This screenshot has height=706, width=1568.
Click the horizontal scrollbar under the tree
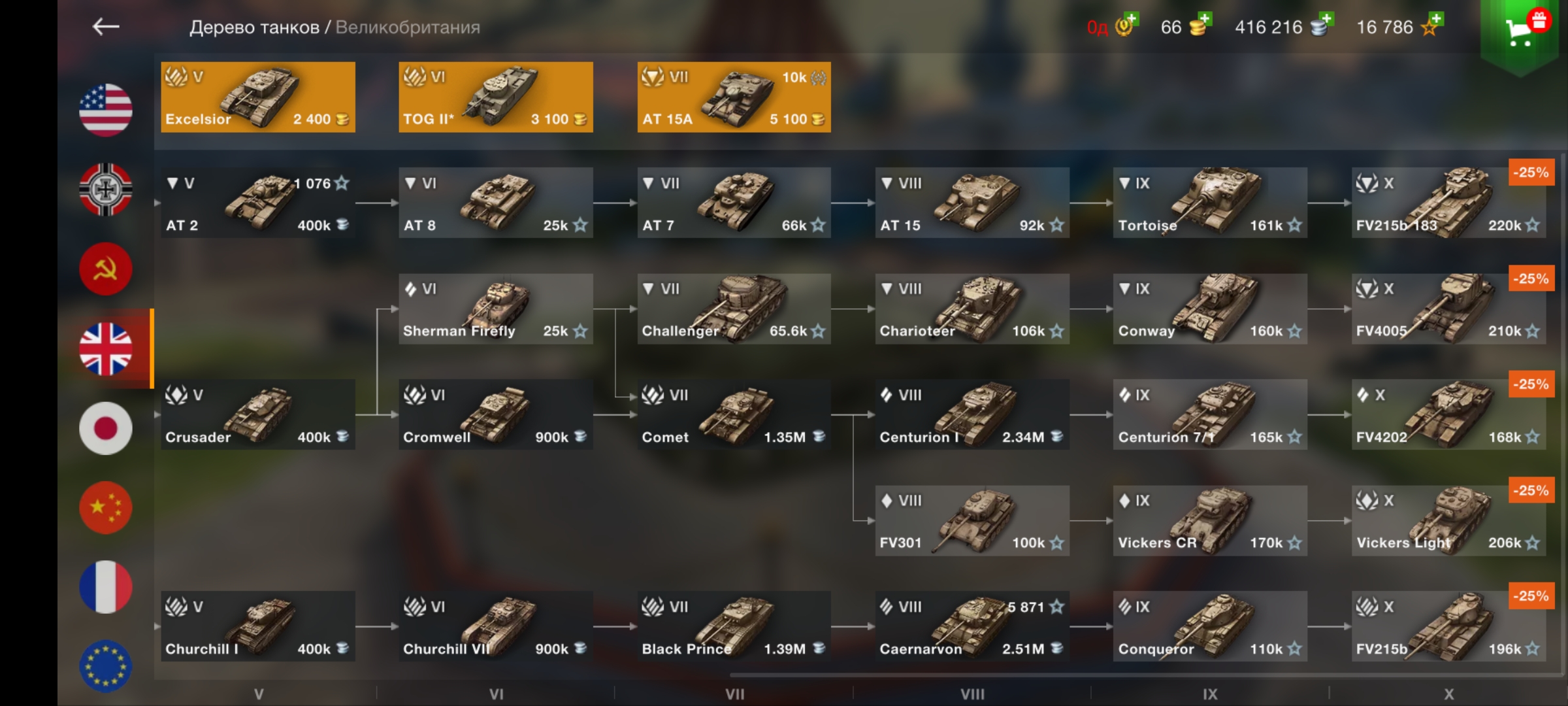coord(1143,675)
